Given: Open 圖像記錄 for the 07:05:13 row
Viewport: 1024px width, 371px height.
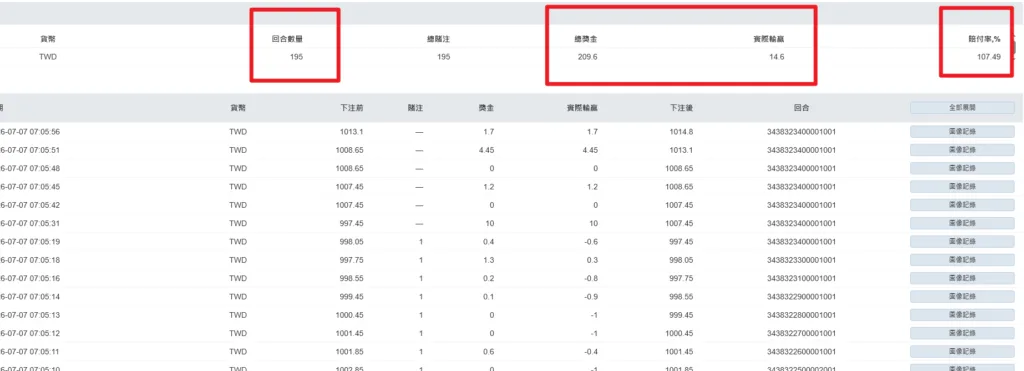Looking at the screenshot, I should point(962,315).
